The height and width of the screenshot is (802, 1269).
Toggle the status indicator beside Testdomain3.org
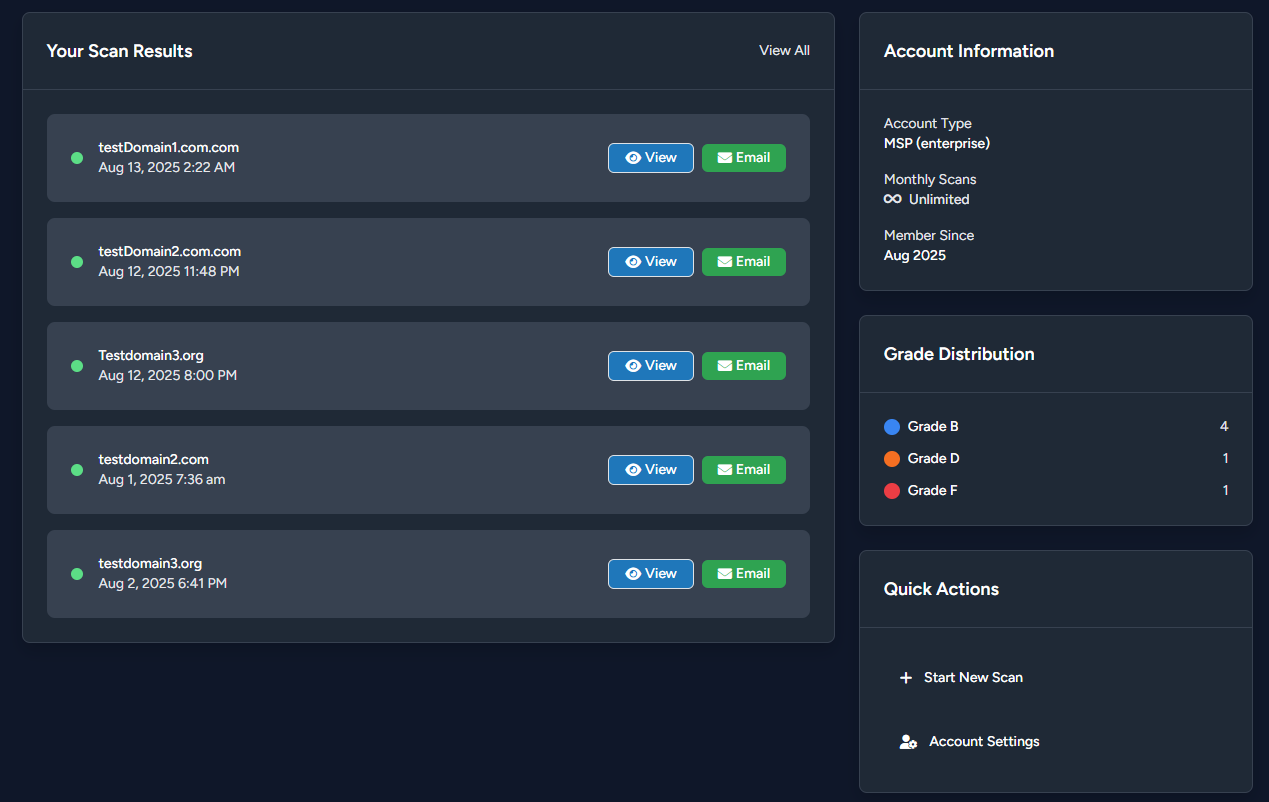[77, 366]
